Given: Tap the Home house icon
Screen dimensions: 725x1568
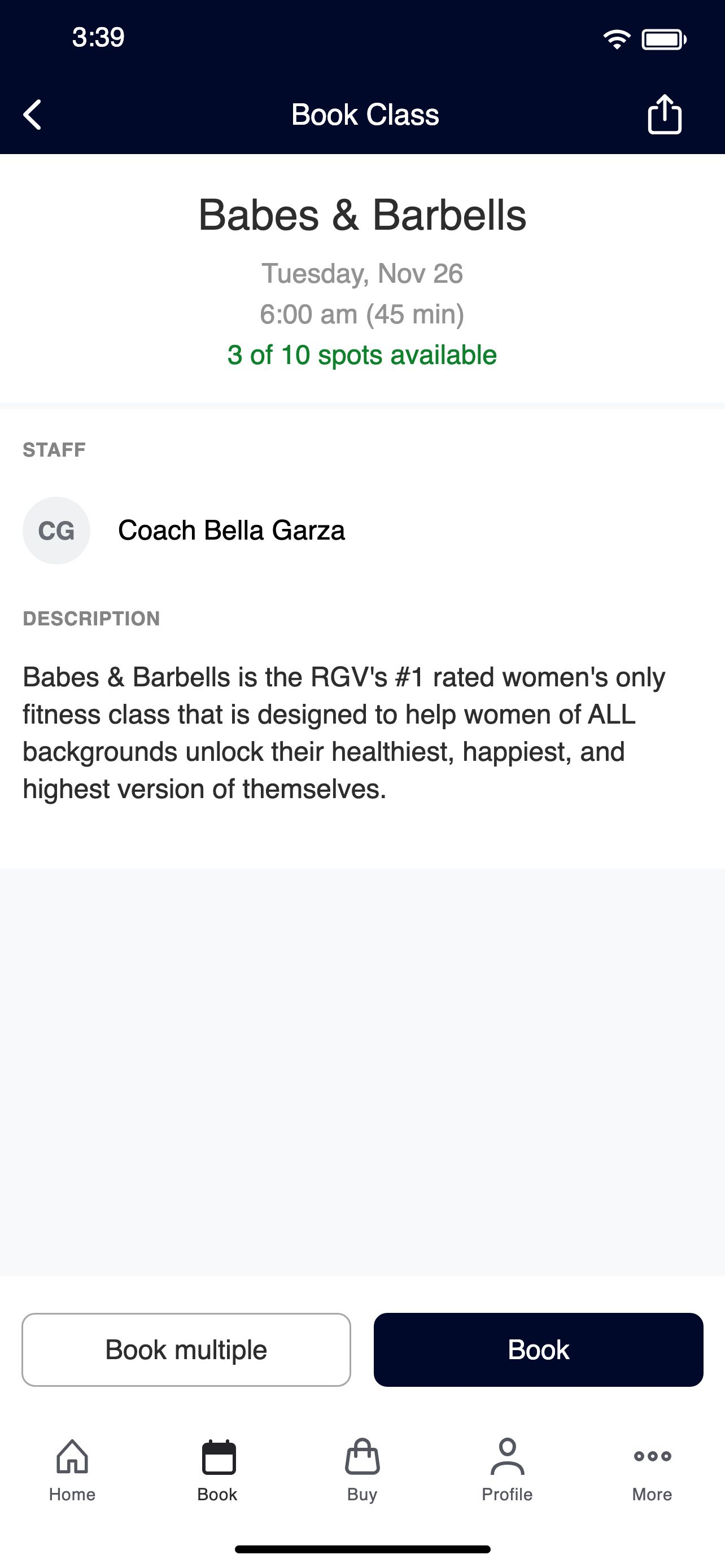Looking at the screenshot, I should (x=72, y=1456).
